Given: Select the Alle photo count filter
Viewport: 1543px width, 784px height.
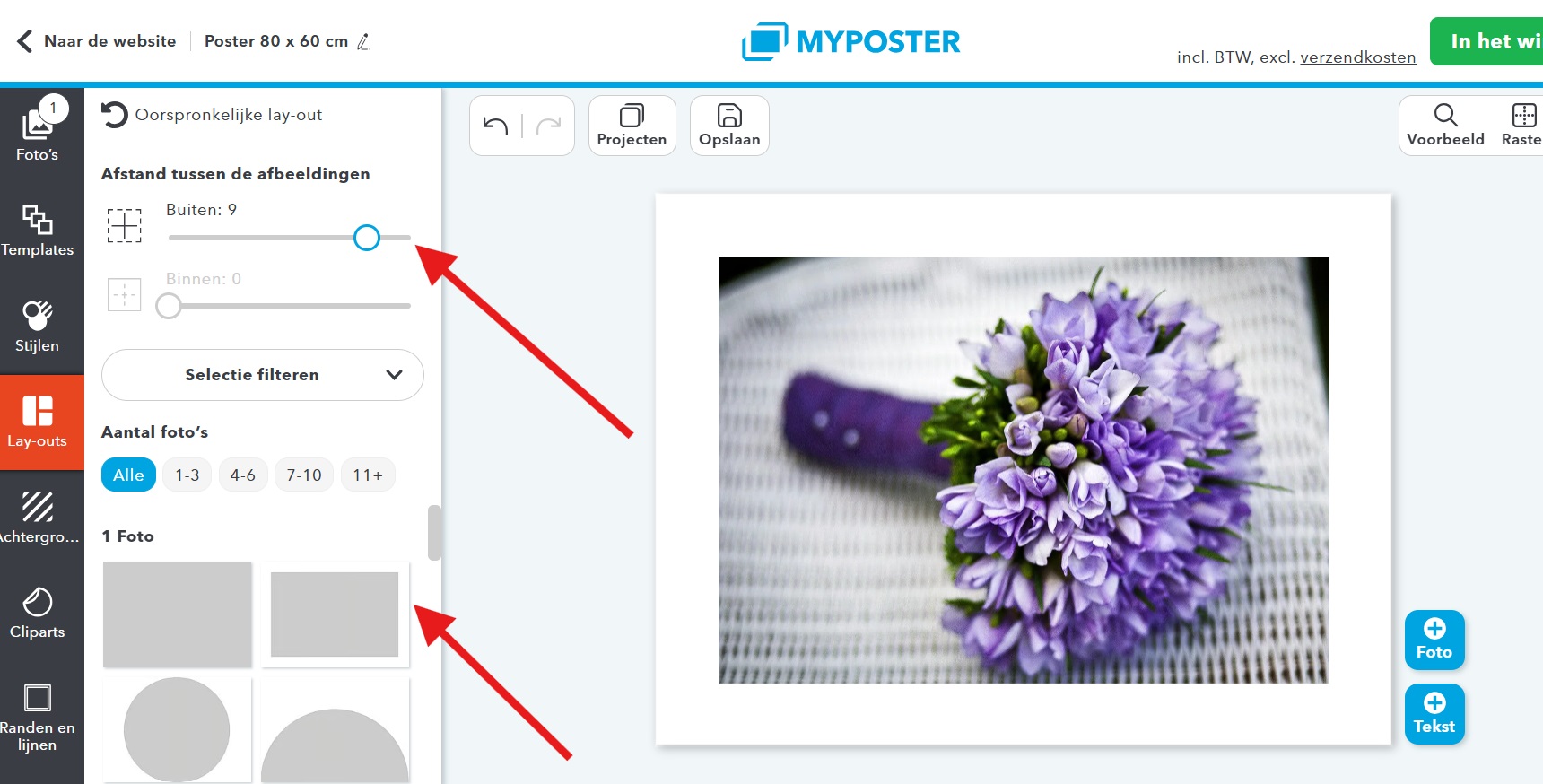Looking at the screenshot, I should pyautogui.click(x=128, y=475).
